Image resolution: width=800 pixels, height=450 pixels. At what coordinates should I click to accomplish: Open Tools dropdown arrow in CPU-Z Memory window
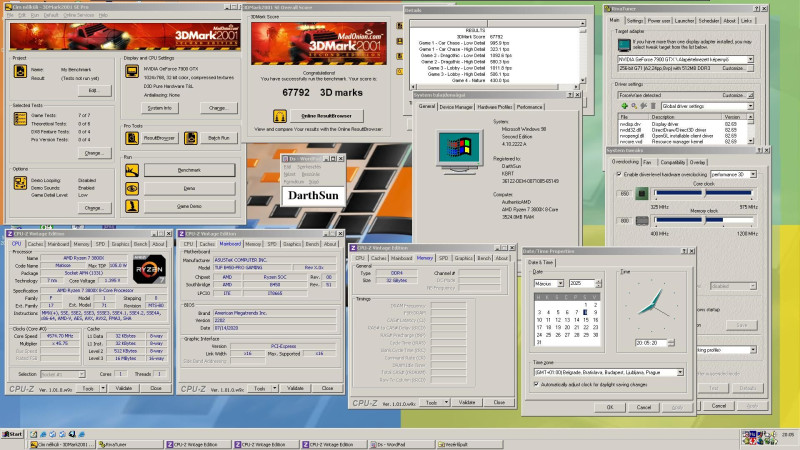pyautogui.click(x=446, y=403)
